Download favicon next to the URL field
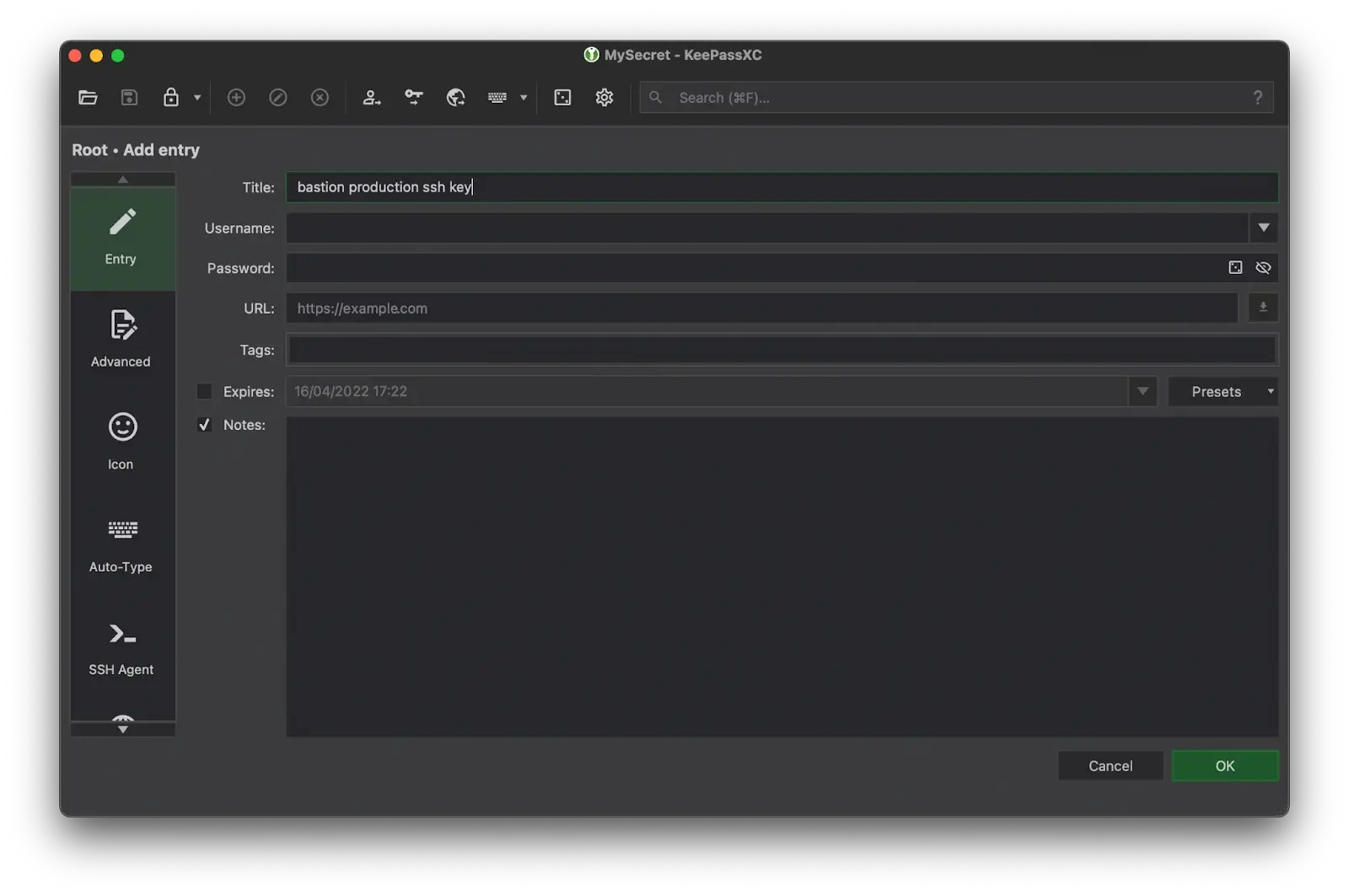 tap(1262, 308)
